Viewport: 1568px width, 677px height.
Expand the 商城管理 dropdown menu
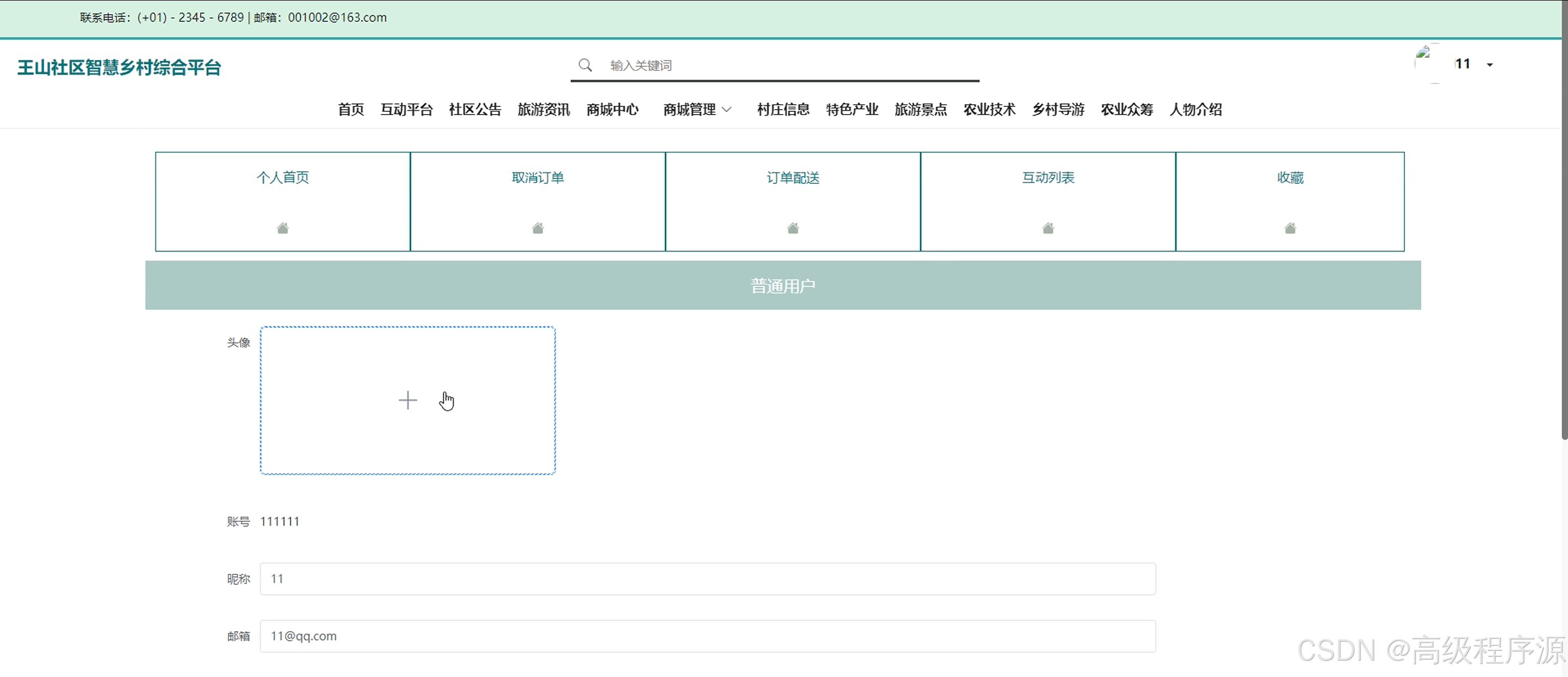(x=697, y=110)
